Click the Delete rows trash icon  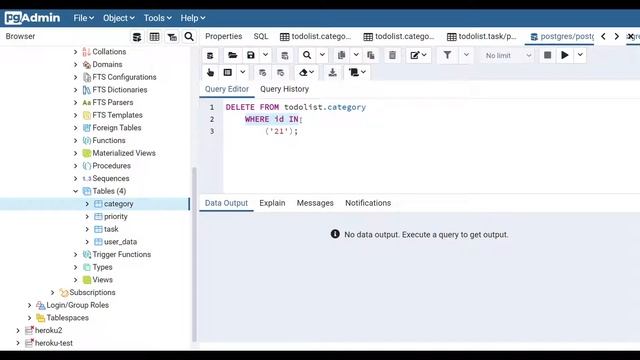point(392,55)
